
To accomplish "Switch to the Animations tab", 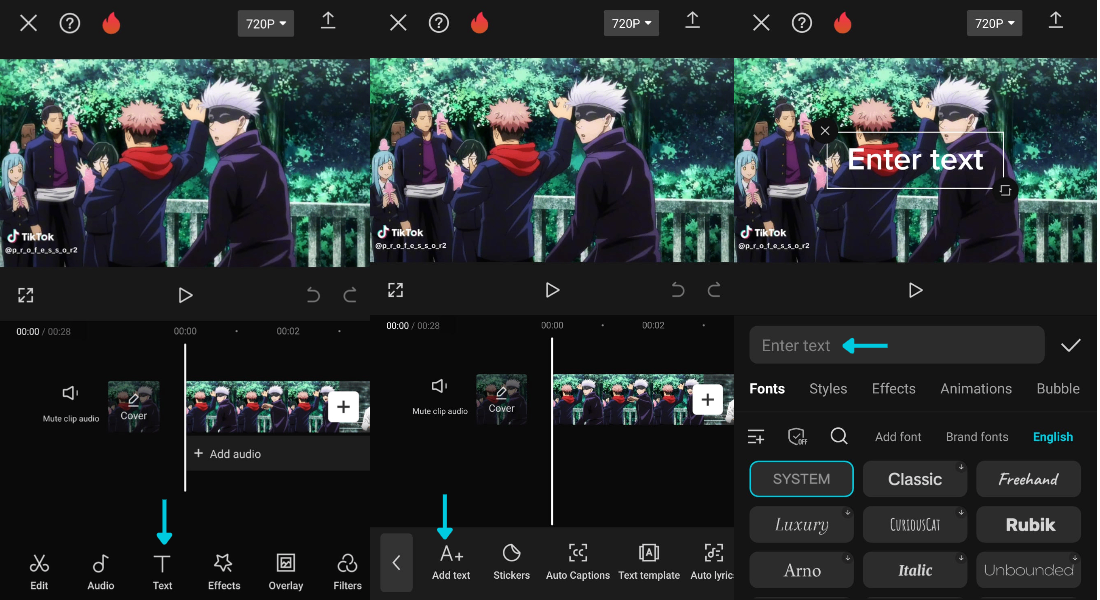I will pyautogui.click(x=976, y=389).
